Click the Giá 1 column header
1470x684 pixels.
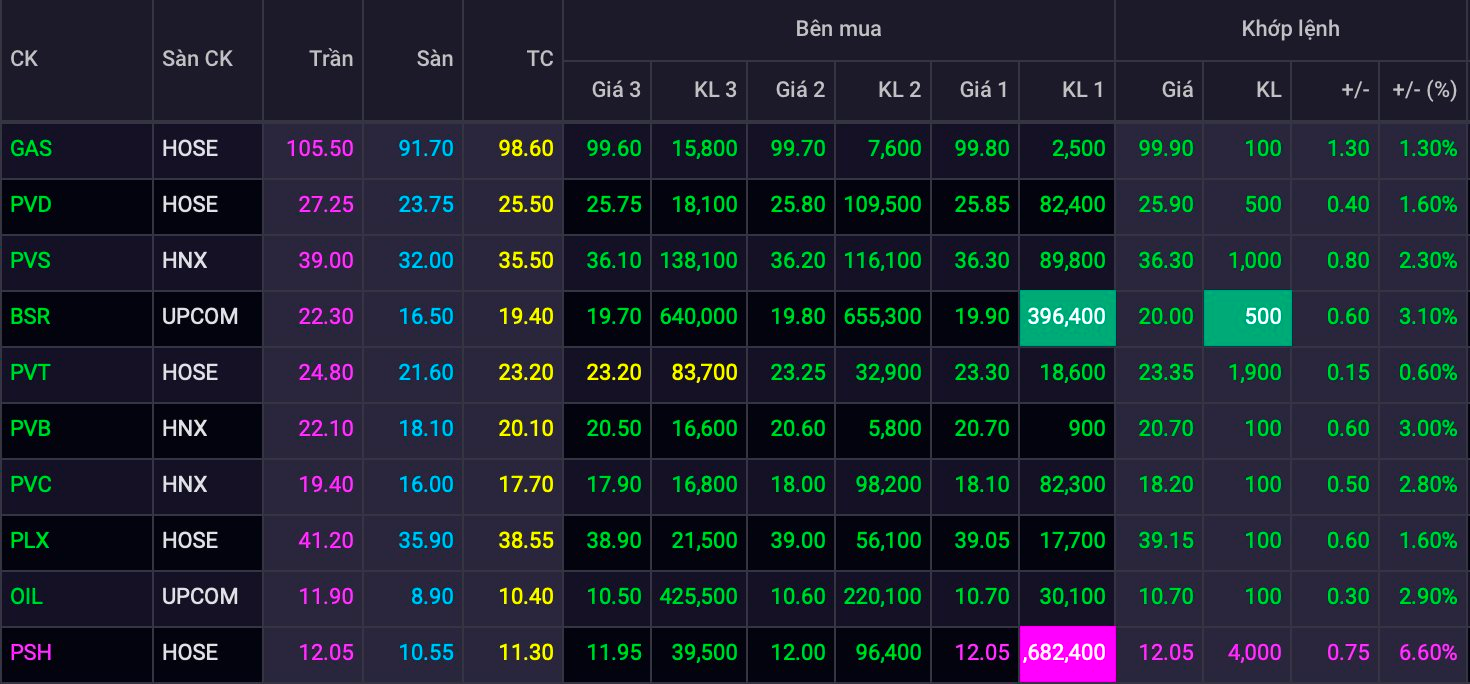[x=984, y=89]
